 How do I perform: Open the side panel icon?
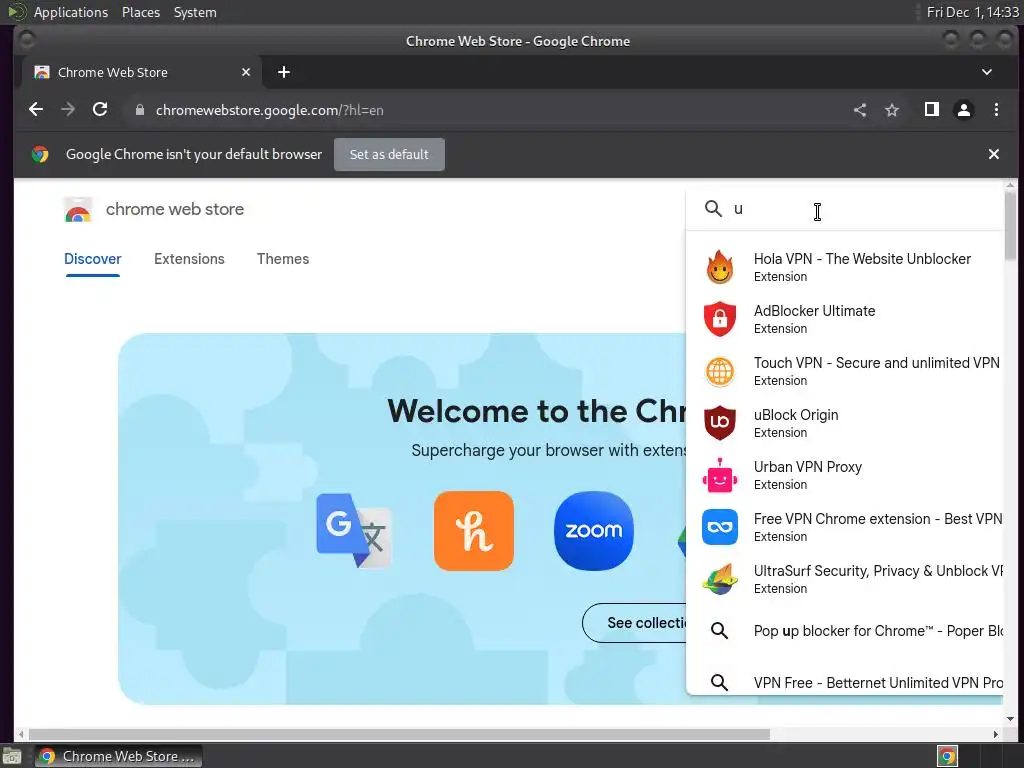932,110
